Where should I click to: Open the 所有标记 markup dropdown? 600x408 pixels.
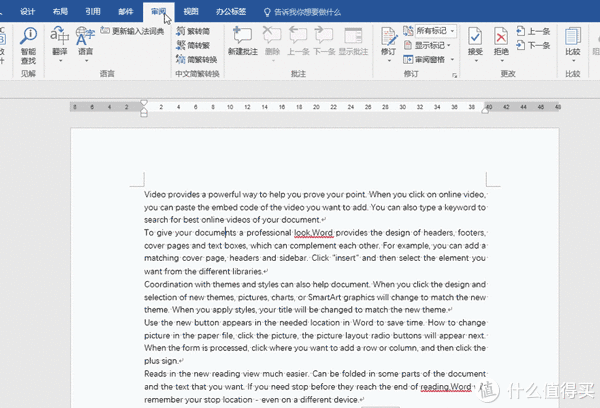pyautogui.click(x=452, y=31)
